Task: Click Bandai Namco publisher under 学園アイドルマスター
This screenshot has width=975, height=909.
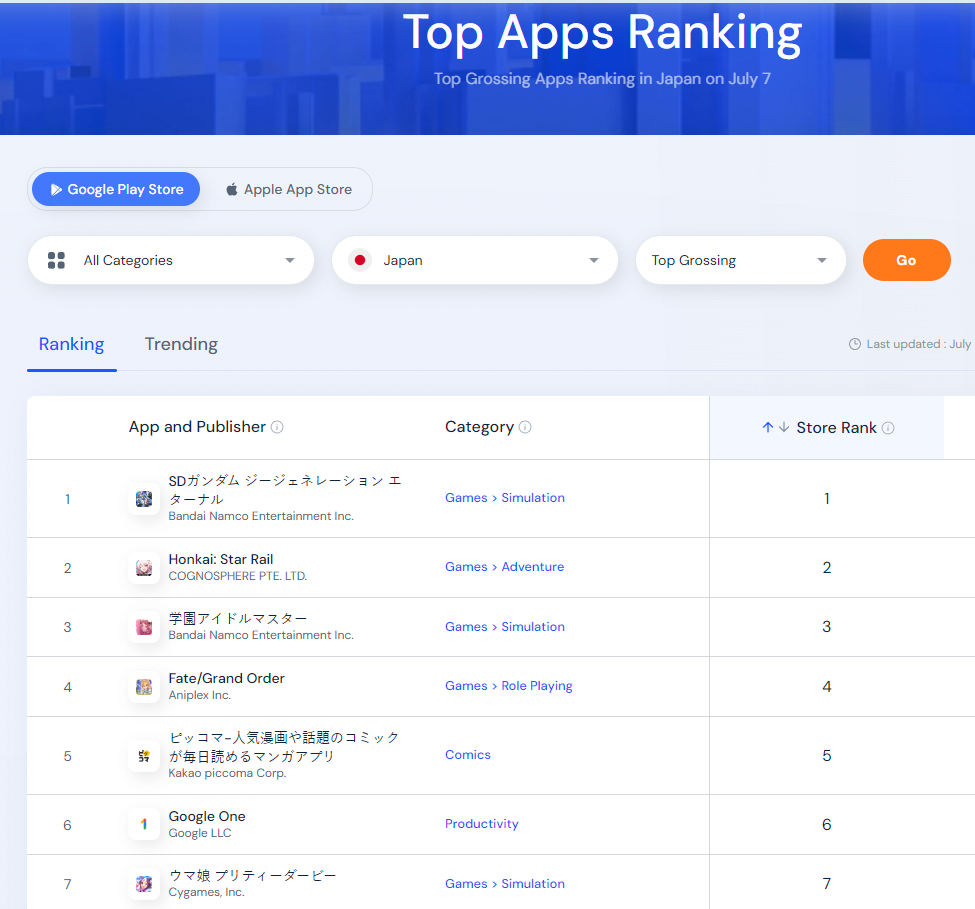Action: coord(261,635)
